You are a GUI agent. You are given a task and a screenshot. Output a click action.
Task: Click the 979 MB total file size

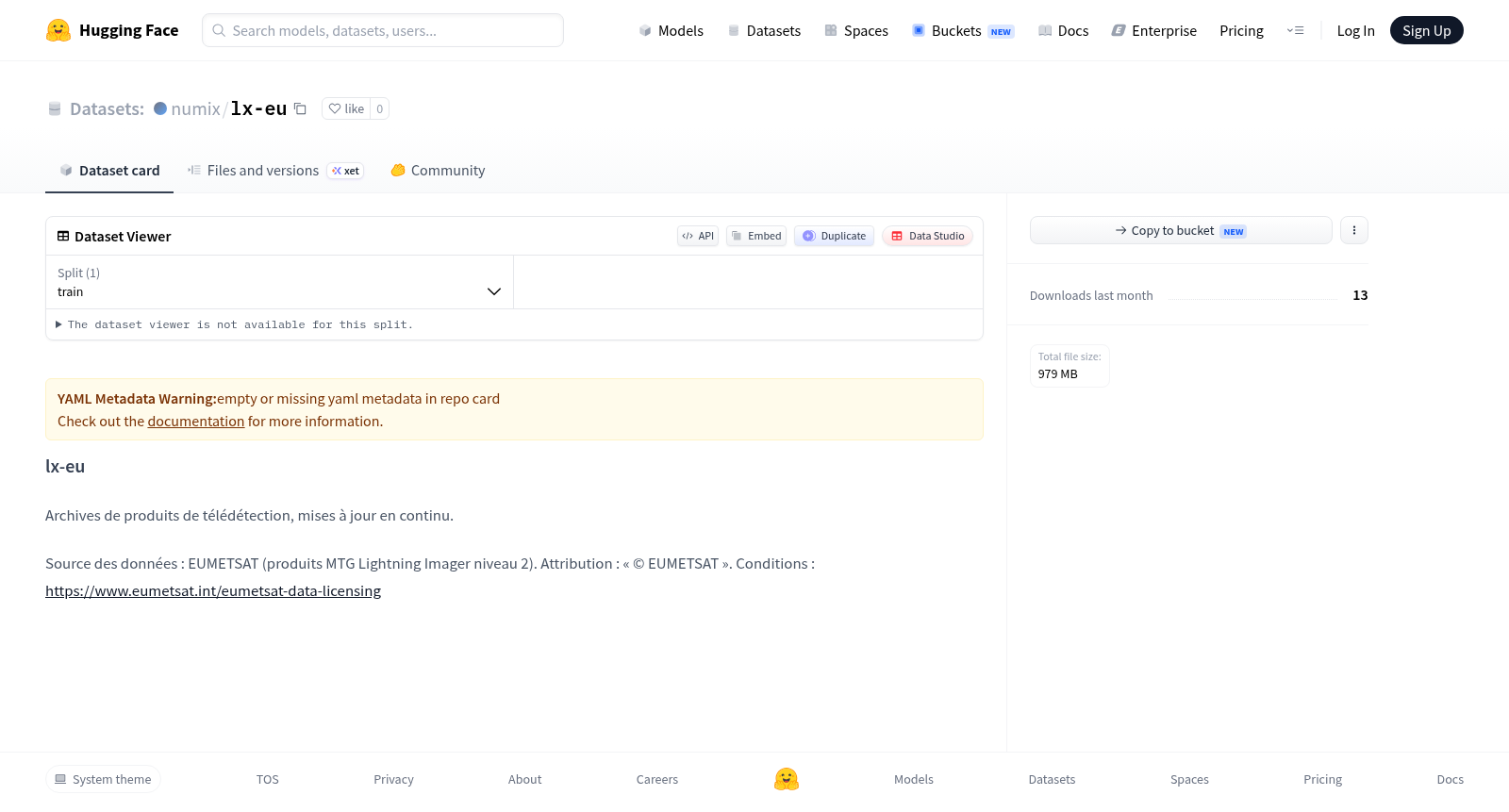(1057, 373)
